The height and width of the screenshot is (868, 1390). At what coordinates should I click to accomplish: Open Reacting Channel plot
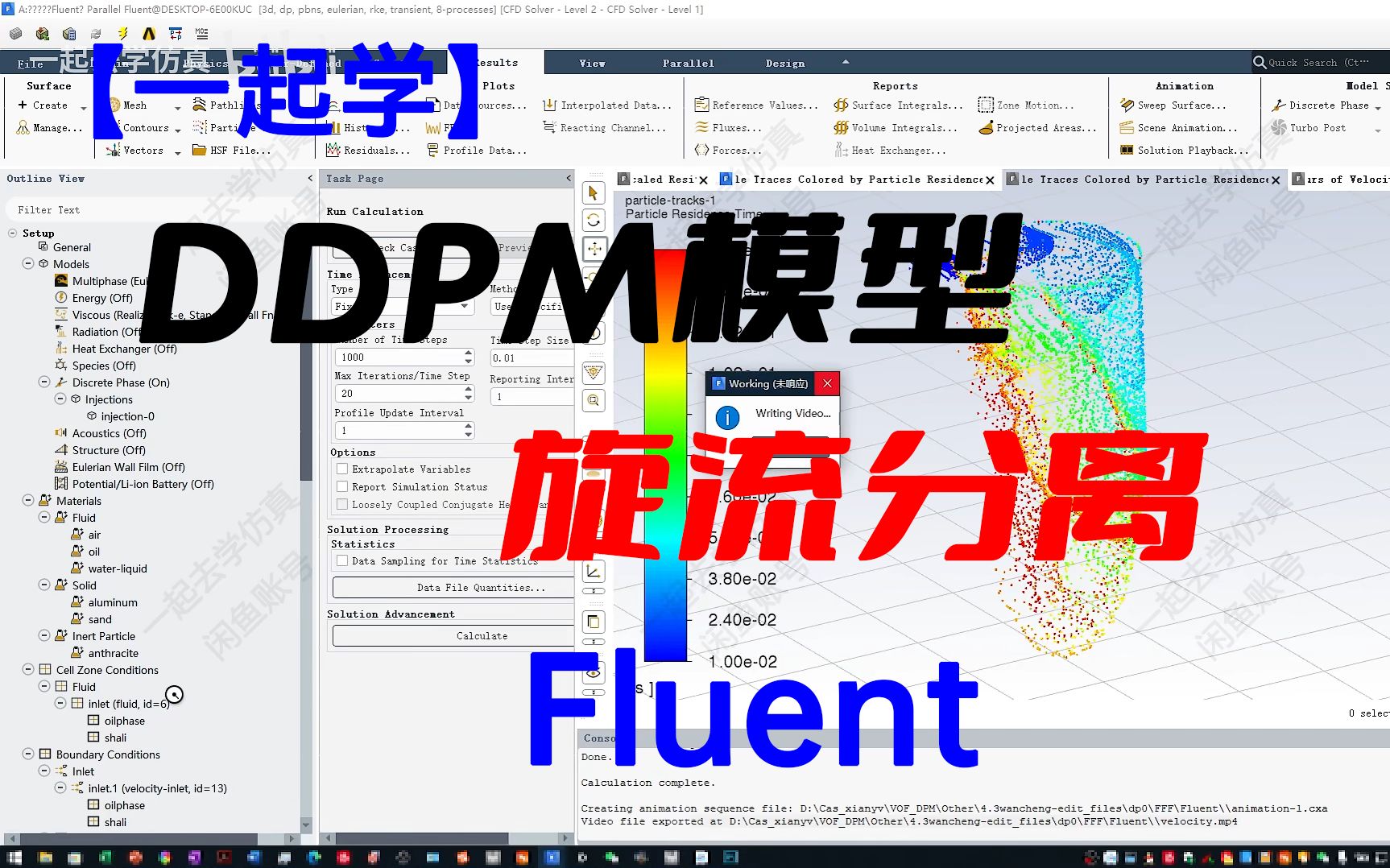point(605,128)
